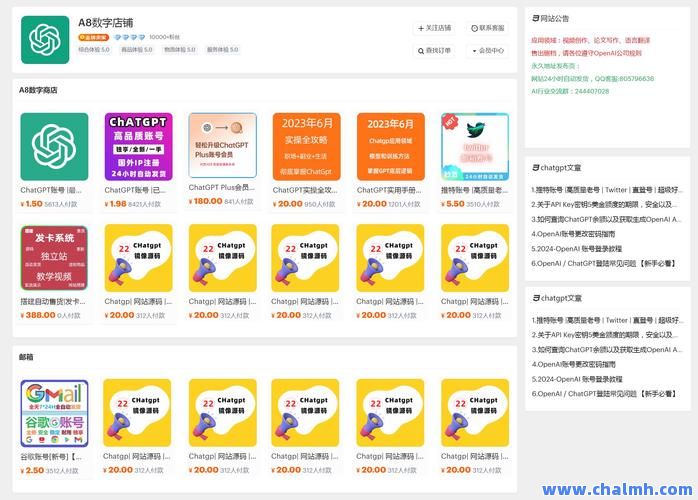The image size is (698, 500).
Task: Click the 综合体验 5.0 rating tag
Action: [x=94, y=49]
